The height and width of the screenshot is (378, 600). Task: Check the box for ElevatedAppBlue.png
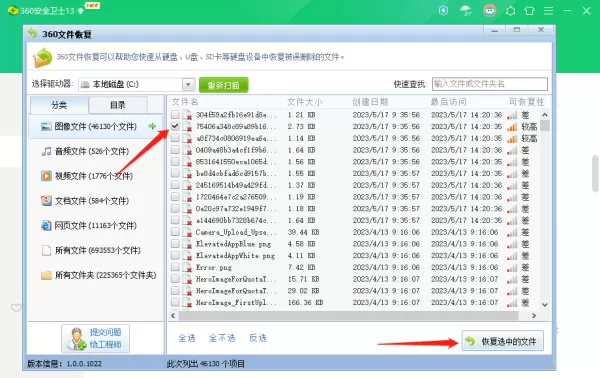tap(175, 243)
